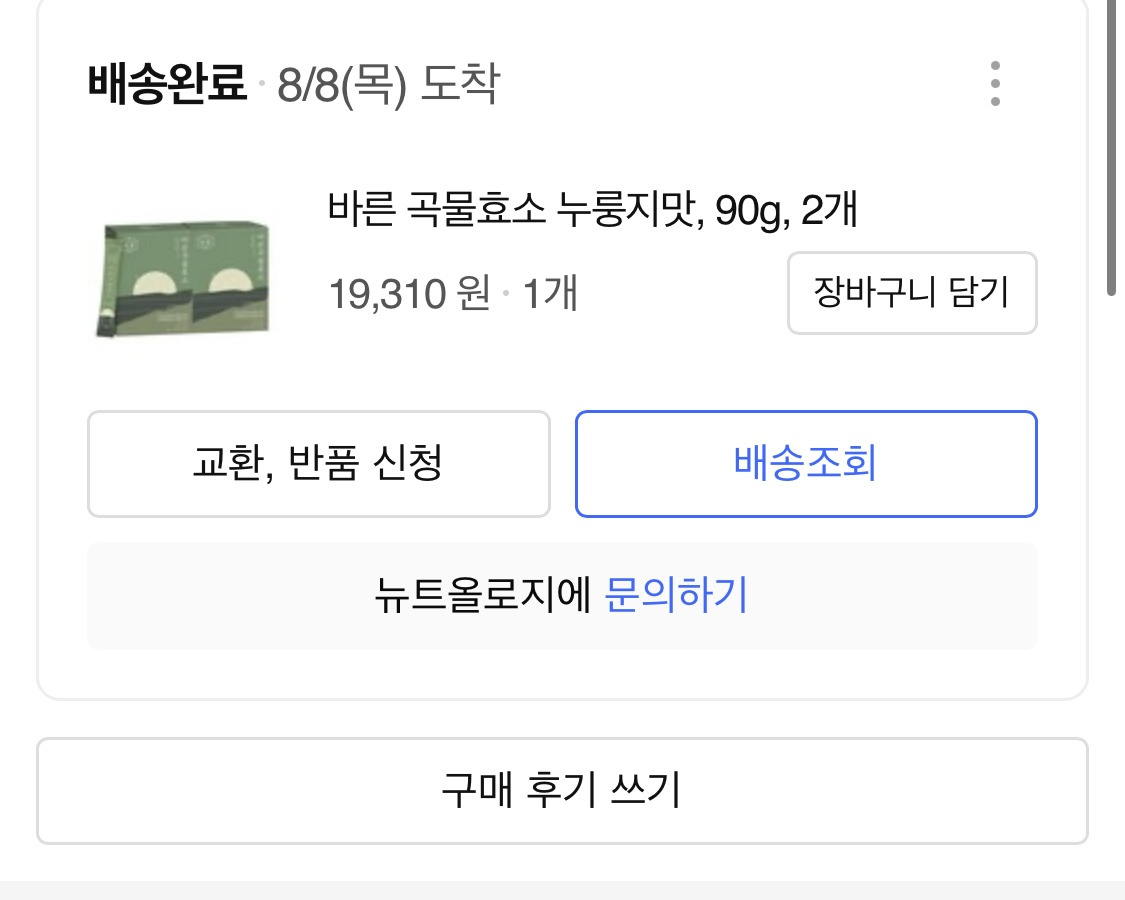Click 뉴트올로지에 문의하기 inquiry bar
The width and height of the screenshot is (1125, 900).
[562, 595]
